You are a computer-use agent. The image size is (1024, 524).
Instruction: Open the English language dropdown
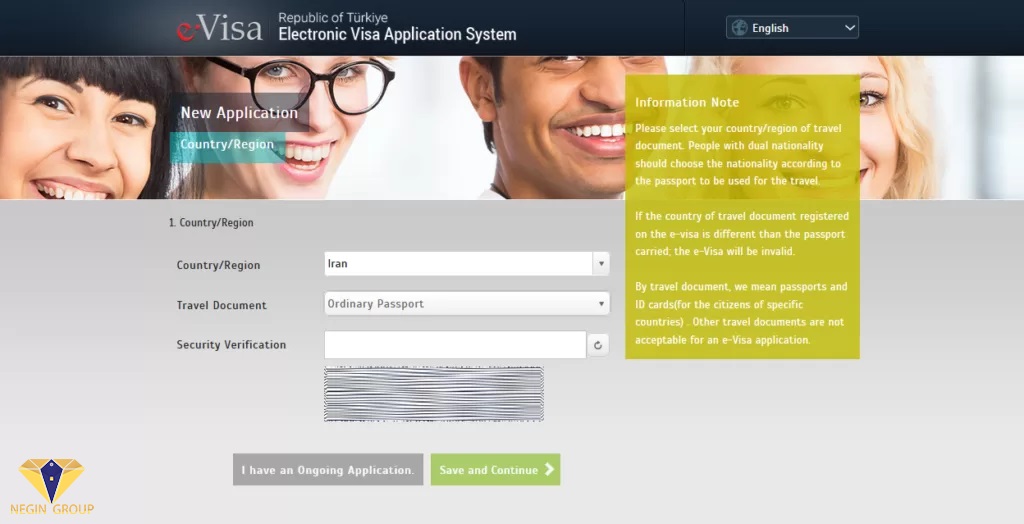tap(792, 28)
